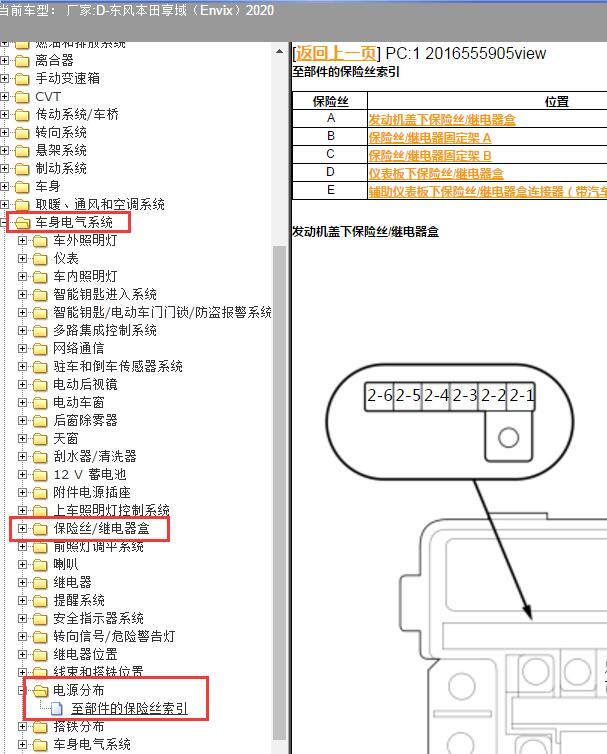Click fuse letter D cell
The image size is (607, 754).
tap(330, 172)
